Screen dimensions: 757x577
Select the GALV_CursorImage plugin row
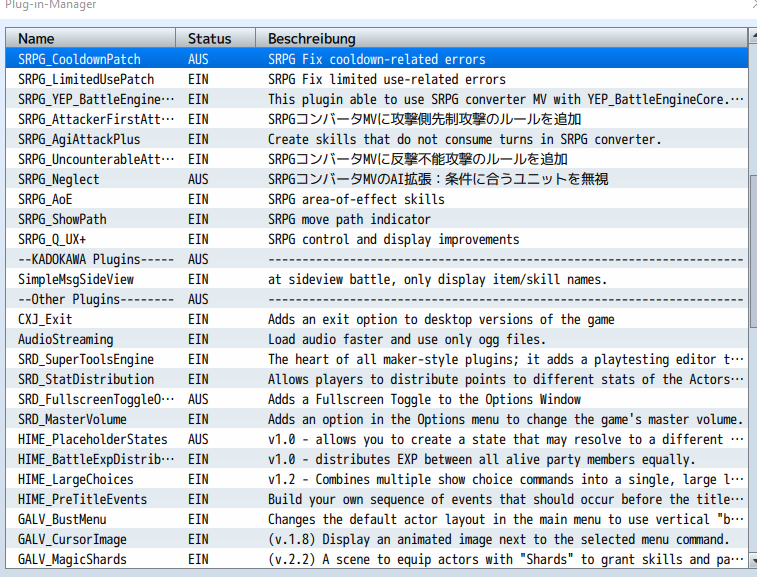[377, 540]
